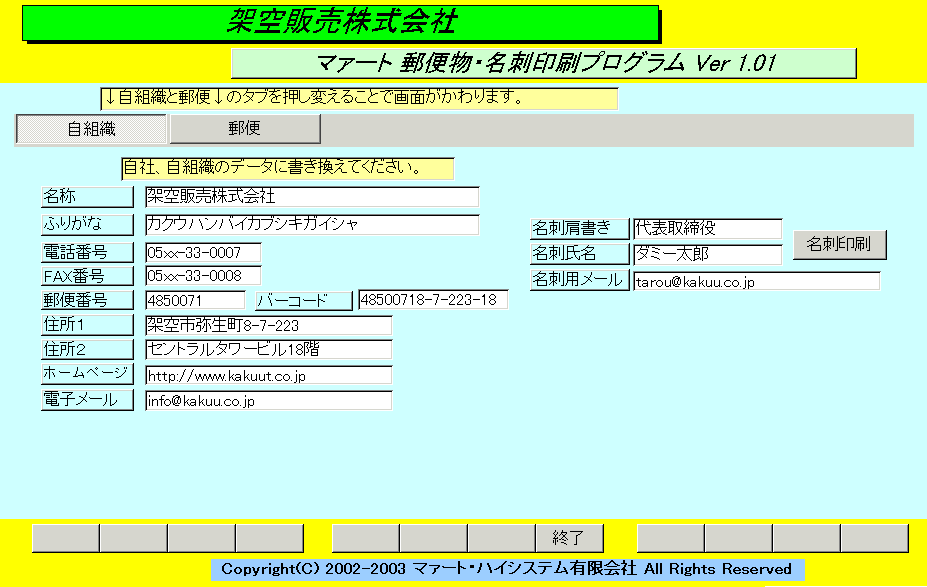Edit the 名称 field 架空販売株式会社
Viewport: 927px width, 587px height.
[312, 197]
